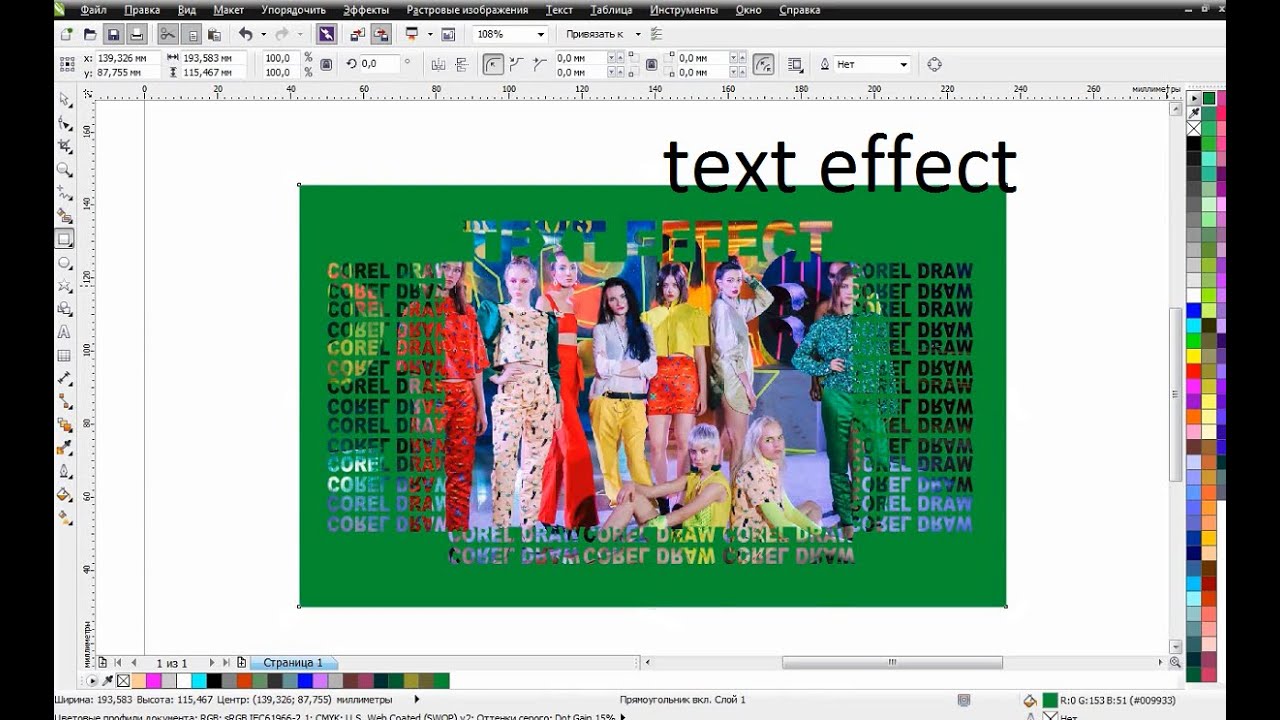This screenshot has width=1280, height=720.
Task: Open the Справка menu
Action: (x=798, y=9)
